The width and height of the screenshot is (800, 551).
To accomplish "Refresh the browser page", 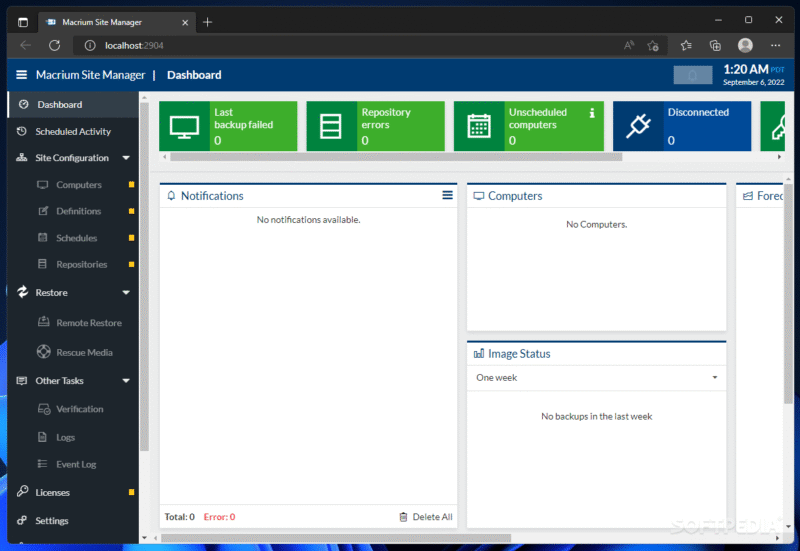I will 54,45.
